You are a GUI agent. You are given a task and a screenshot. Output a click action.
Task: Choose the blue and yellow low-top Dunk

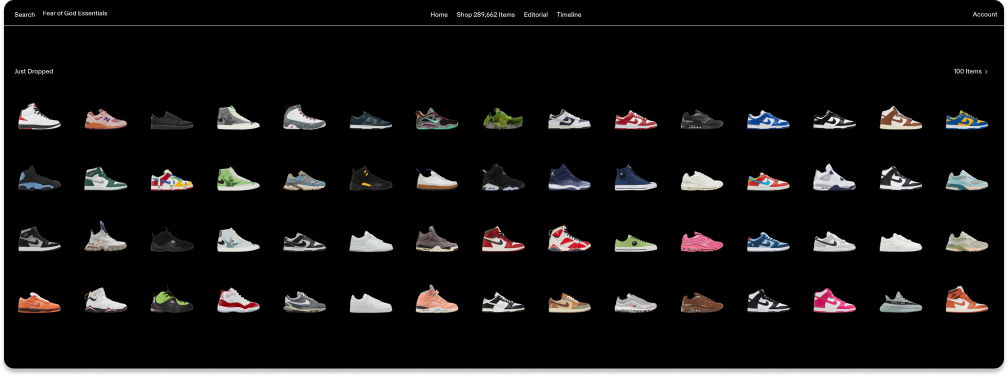[966, 120]
